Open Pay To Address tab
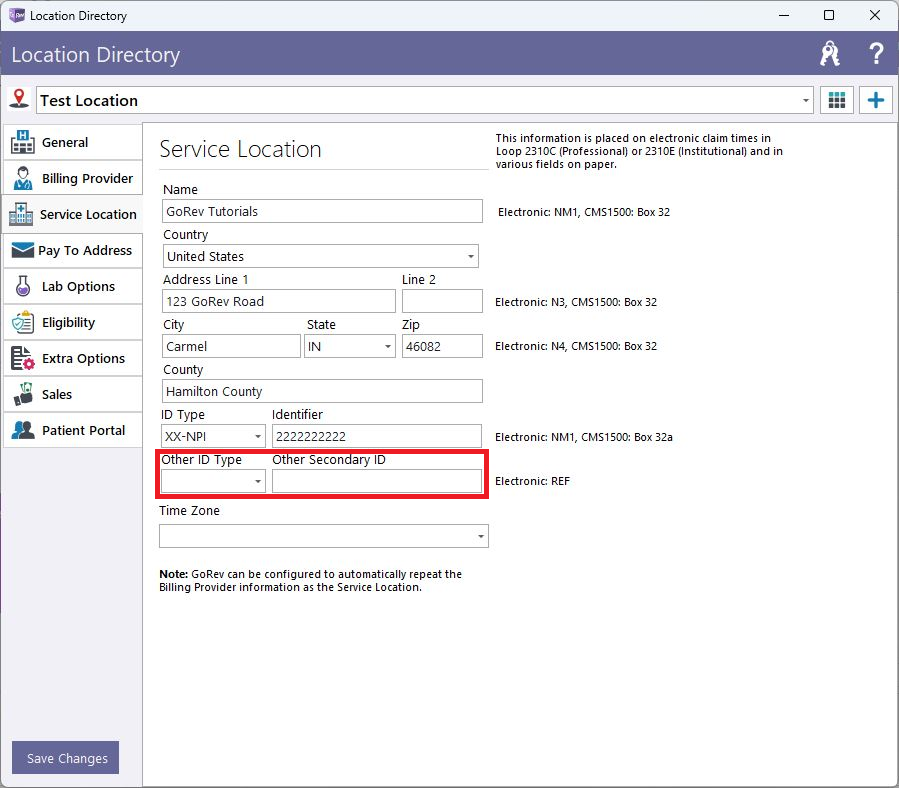The image size is (899, 788). 72,251
